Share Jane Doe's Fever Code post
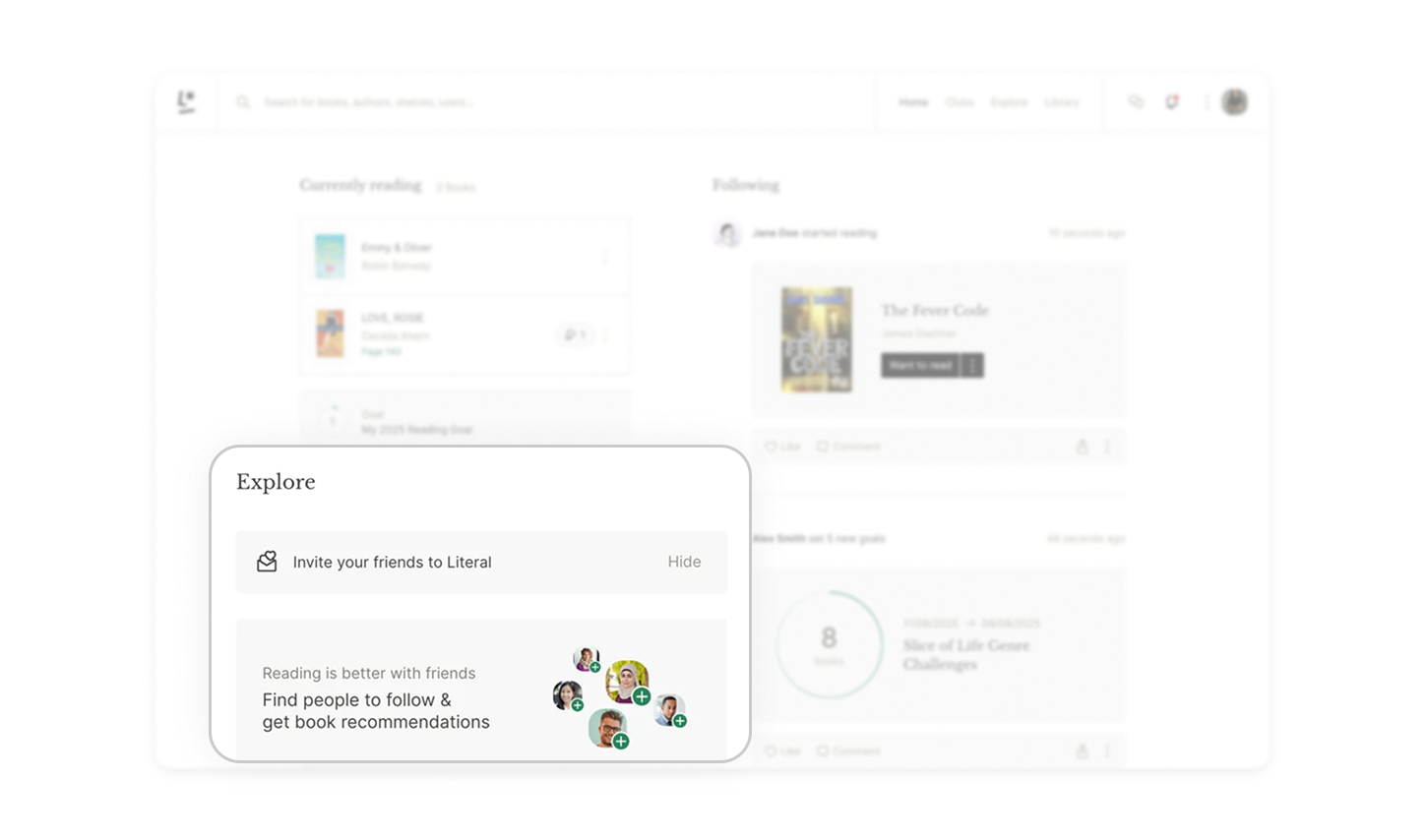This screenshot has width=1427, height=840. pos(1083,446)
